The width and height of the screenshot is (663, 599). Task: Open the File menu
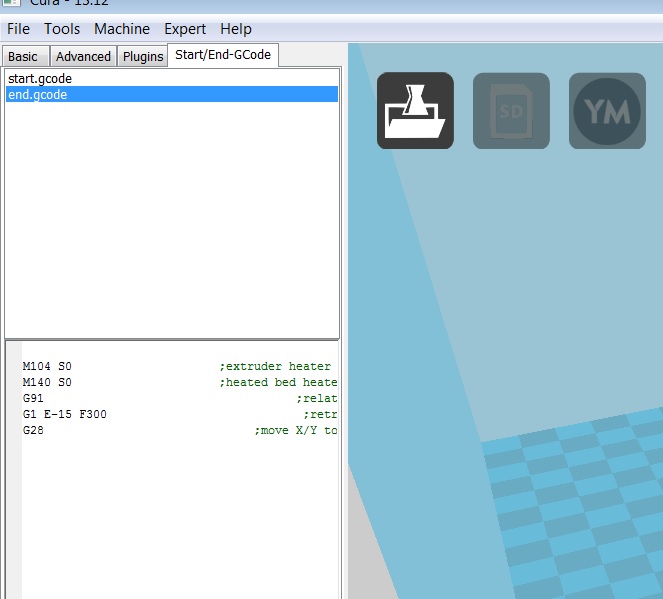click(18, 29)
